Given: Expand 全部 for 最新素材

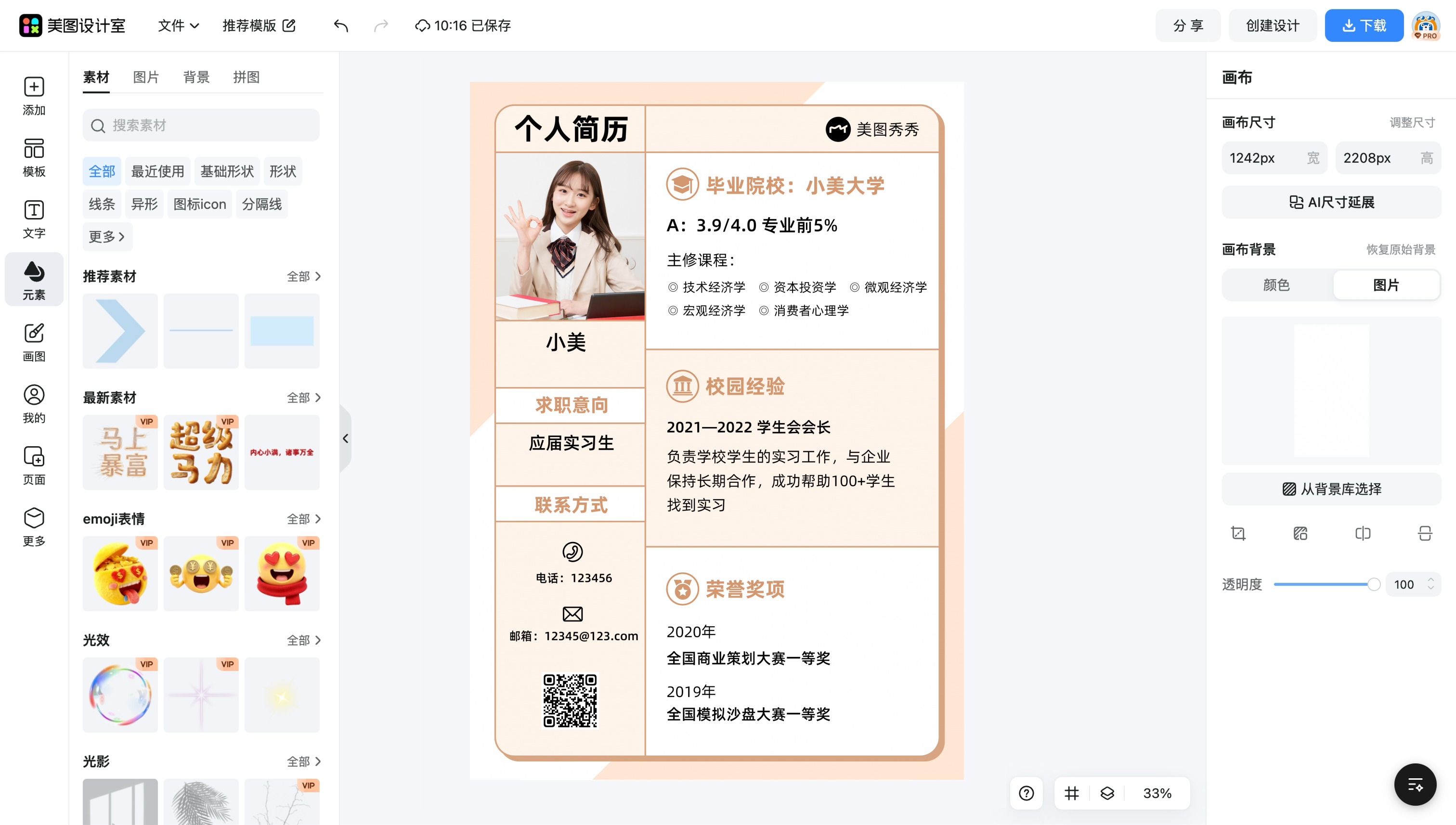Looking at the screenshot, I should click(304, 398).
